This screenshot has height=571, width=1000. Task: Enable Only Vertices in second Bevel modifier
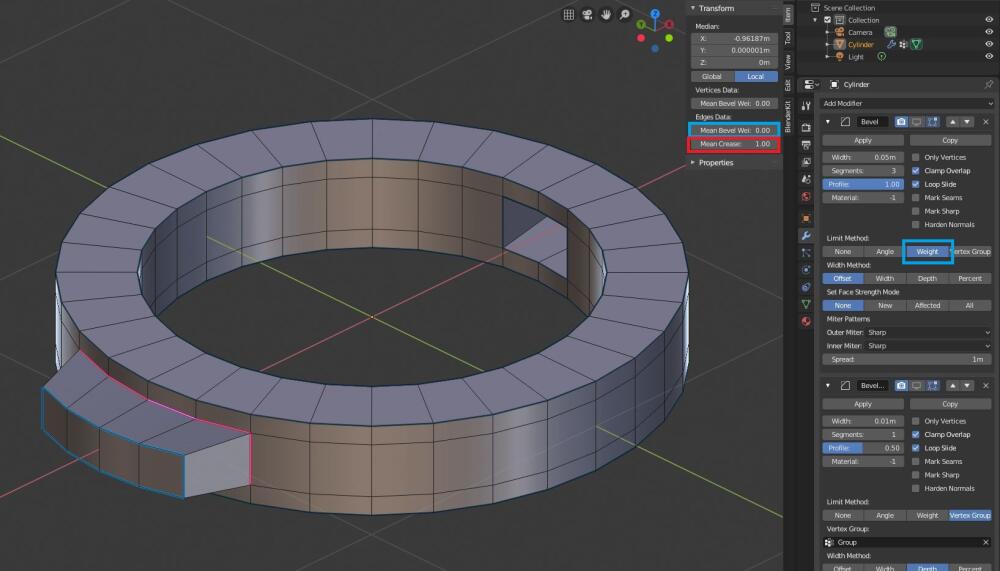(x=916, y=421)
